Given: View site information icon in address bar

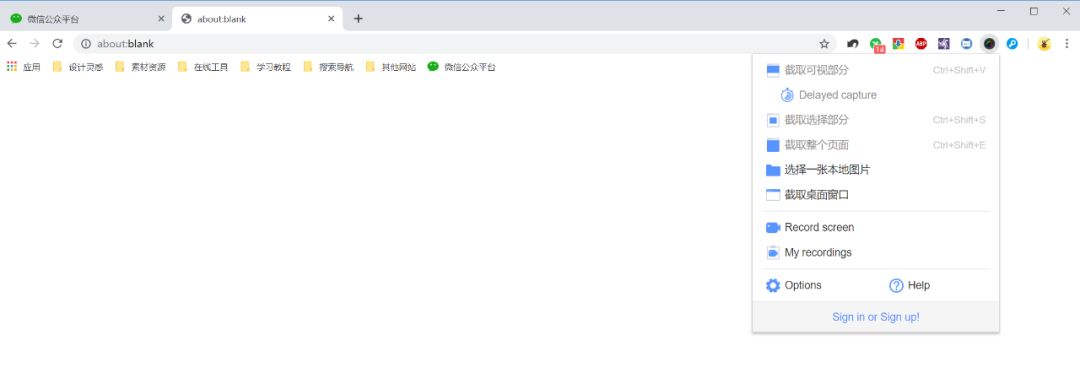Looking at the screenshot, I should click(x=86, y=44).
